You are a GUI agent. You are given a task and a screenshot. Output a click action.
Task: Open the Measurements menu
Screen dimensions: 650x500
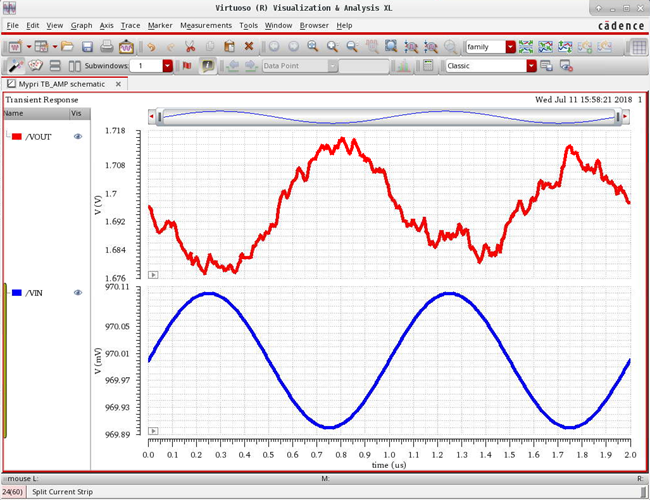[x=206, y=26]
